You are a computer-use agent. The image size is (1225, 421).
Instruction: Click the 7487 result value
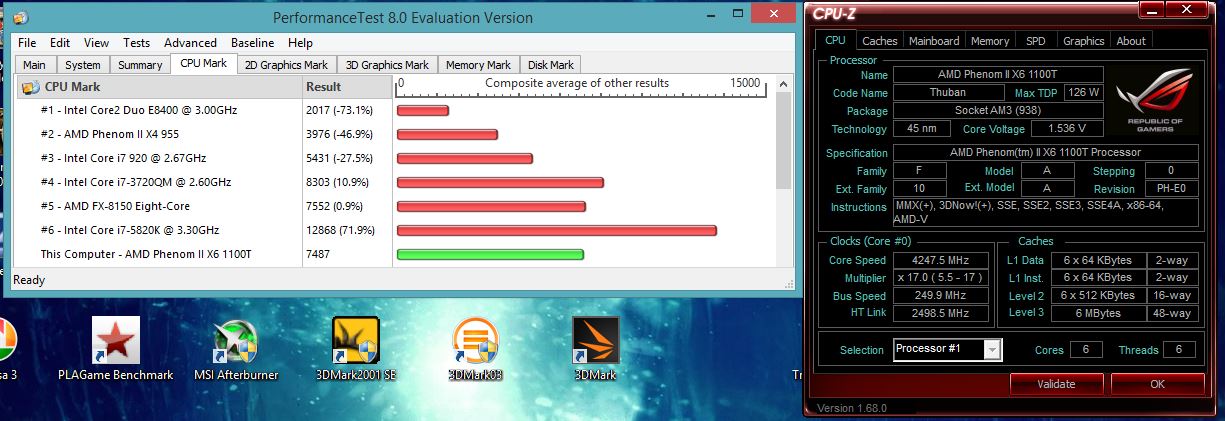point(319,254)
